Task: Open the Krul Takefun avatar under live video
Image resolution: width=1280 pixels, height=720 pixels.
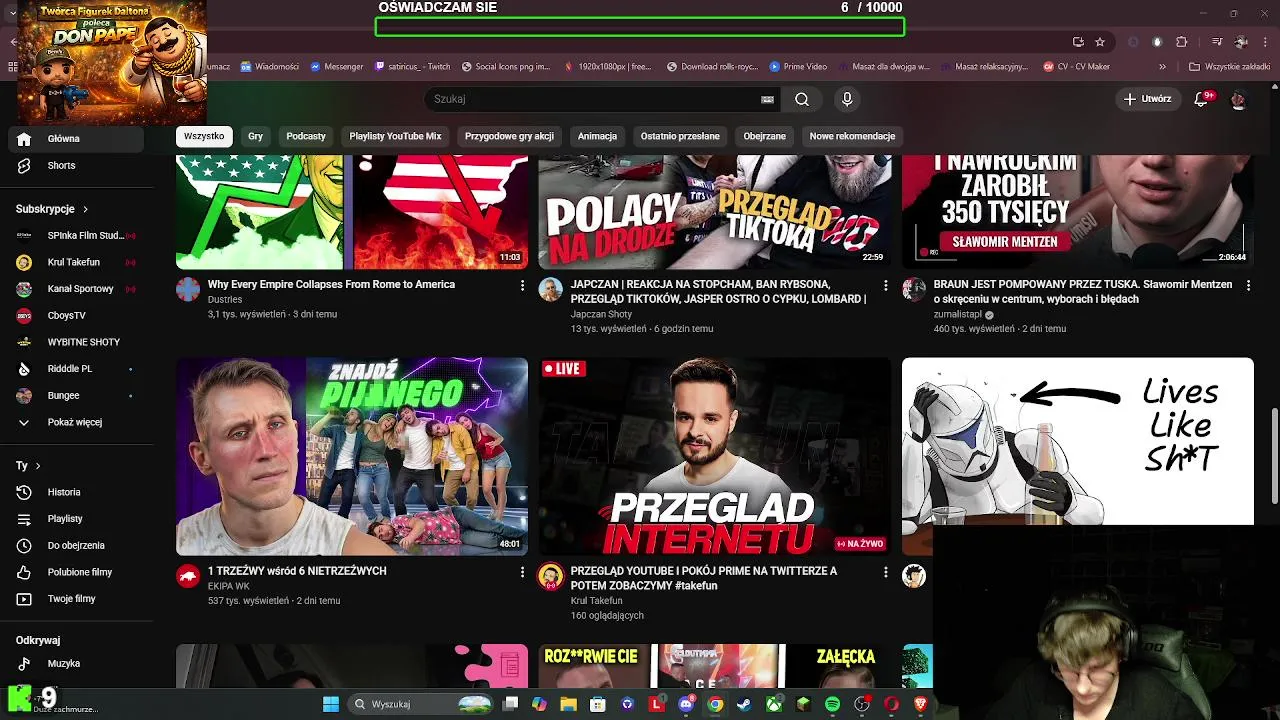Action: pos(551,576)
